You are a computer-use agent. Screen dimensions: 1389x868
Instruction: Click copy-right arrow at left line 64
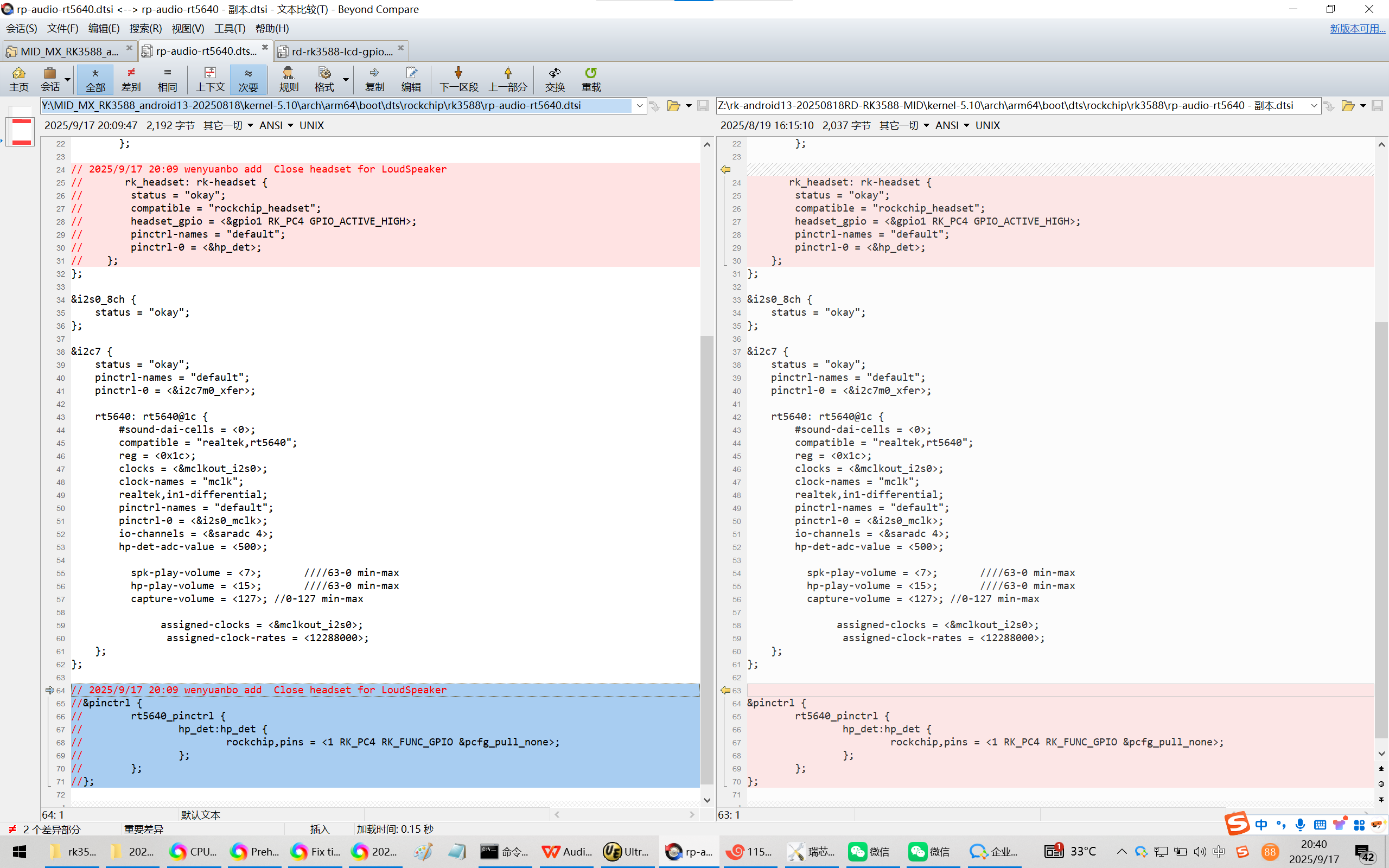[50, 690]
